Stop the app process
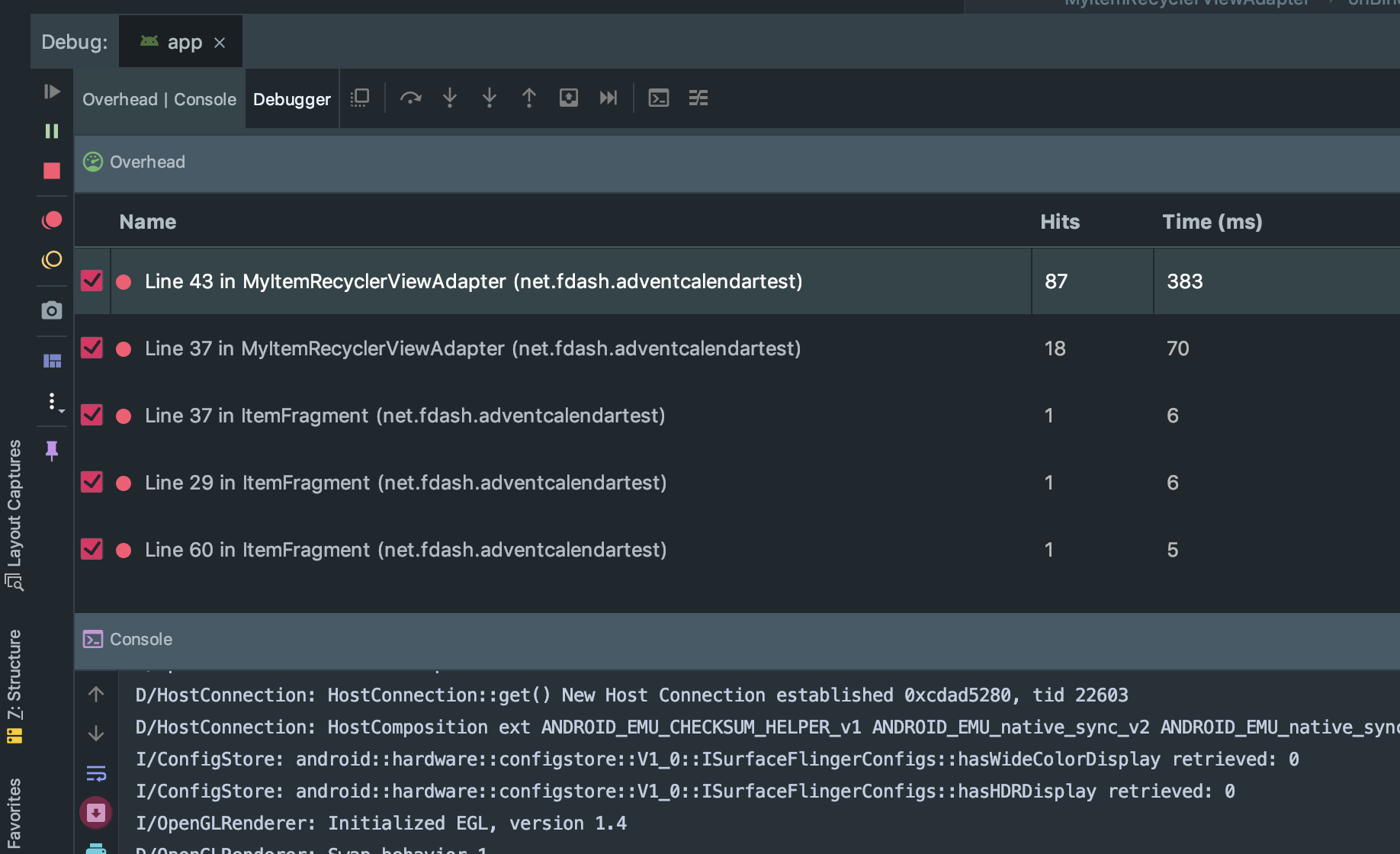Screen dimensions: 1400x854 [x=52, y=171]
